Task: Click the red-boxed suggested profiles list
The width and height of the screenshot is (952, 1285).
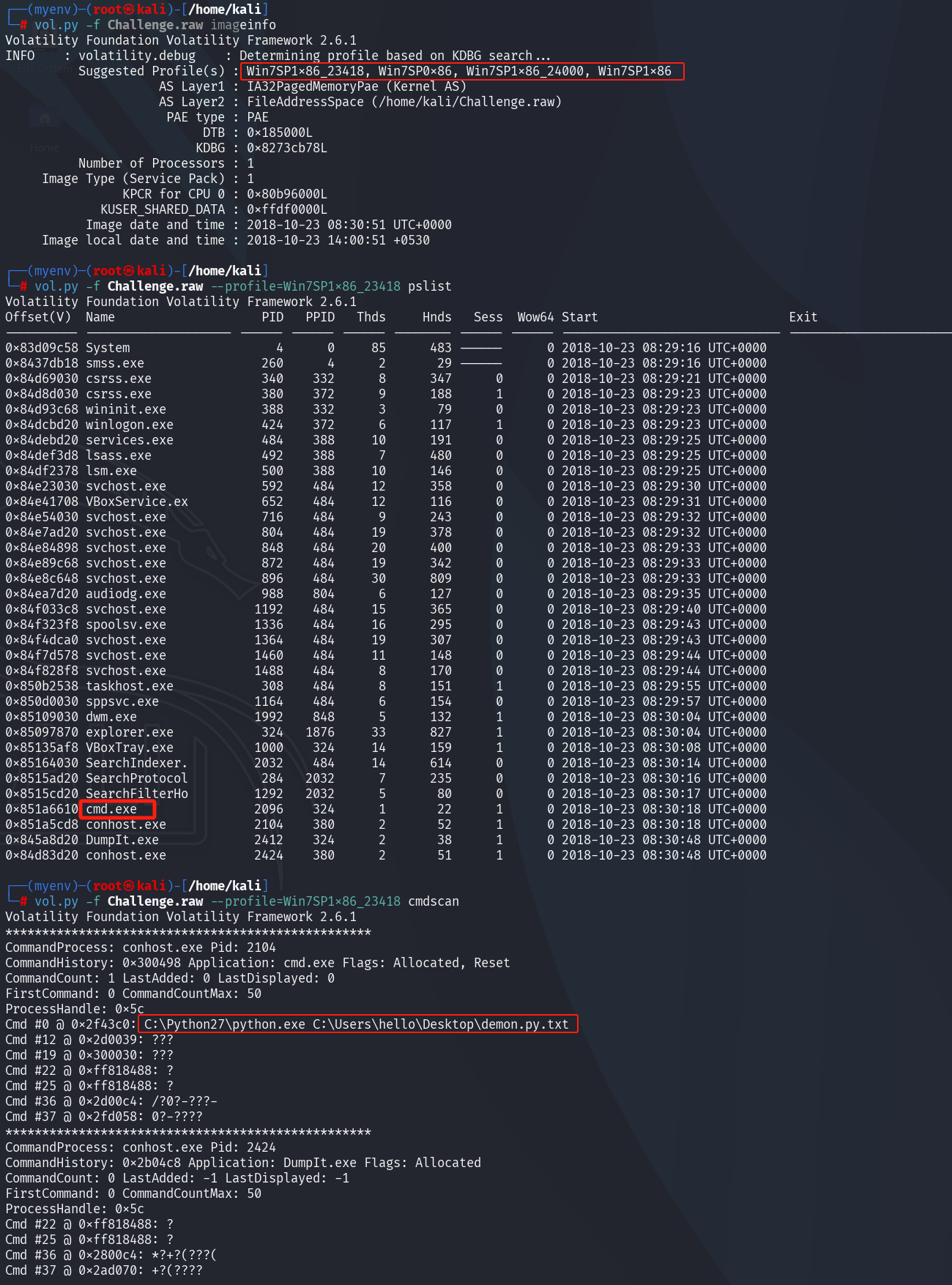Action: tap(461, 71)
